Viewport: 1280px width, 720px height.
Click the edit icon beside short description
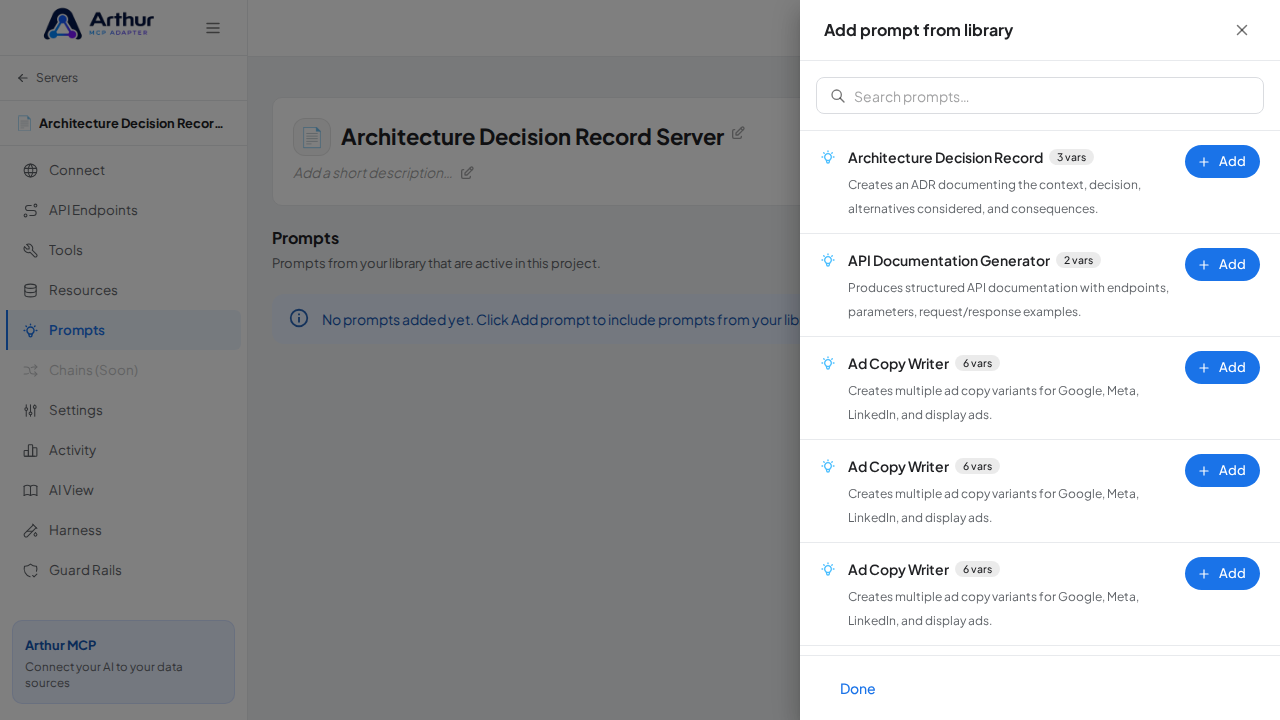(467, 173)
